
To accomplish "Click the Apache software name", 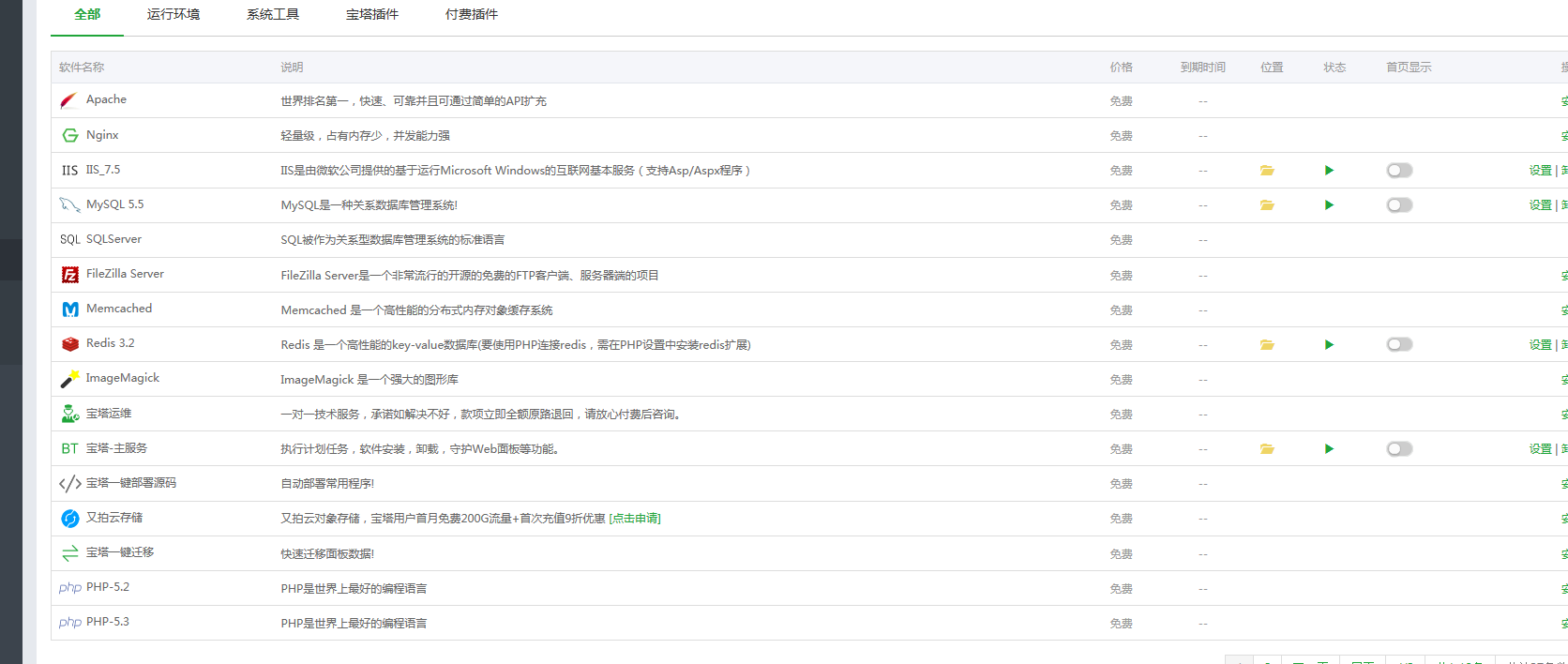I will coord(106,99).
